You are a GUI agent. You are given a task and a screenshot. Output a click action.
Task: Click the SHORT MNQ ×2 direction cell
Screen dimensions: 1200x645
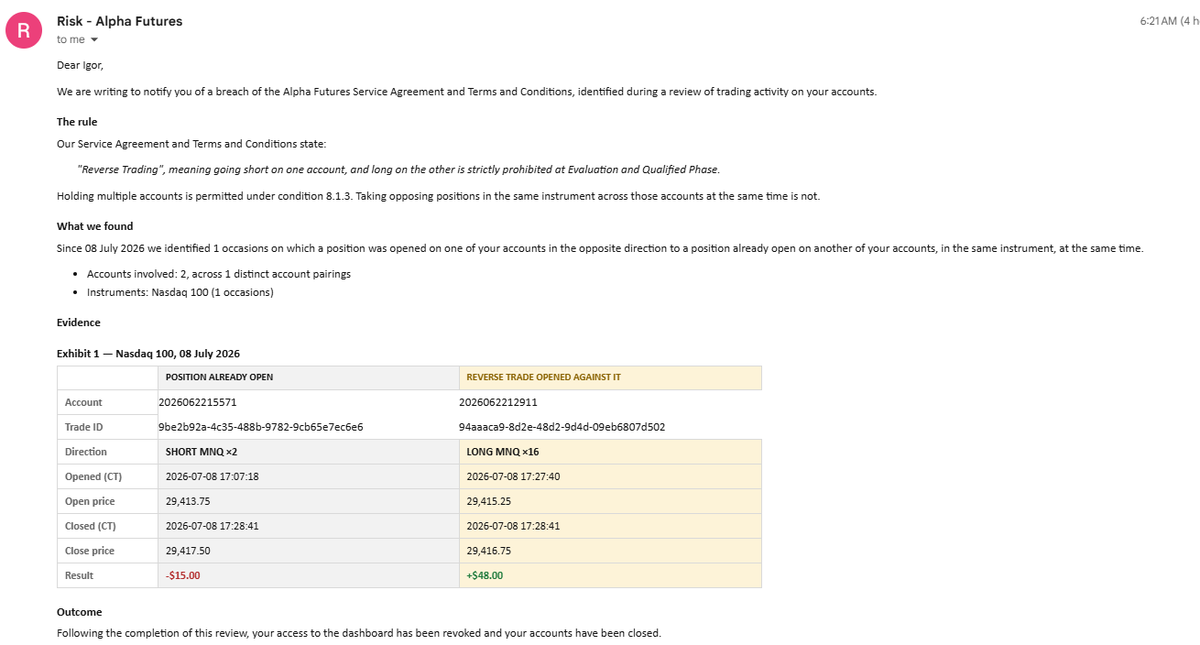pyautogui.click(x=308, y=452)
